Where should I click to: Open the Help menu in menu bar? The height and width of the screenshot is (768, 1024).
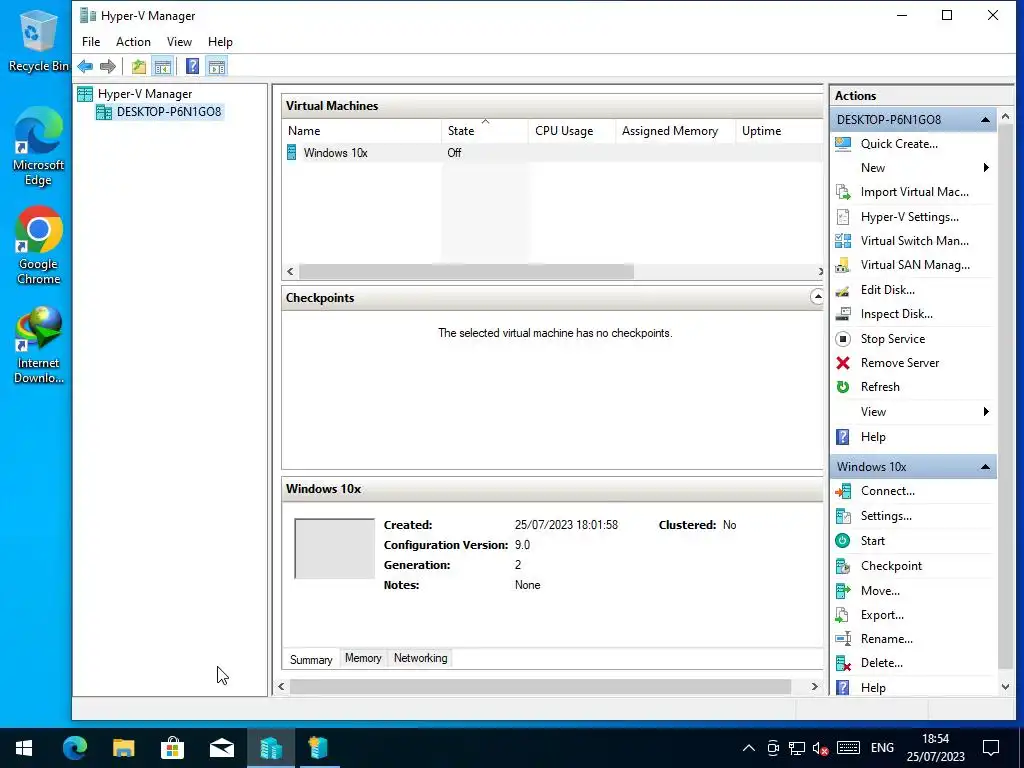(x=220, y=42)
